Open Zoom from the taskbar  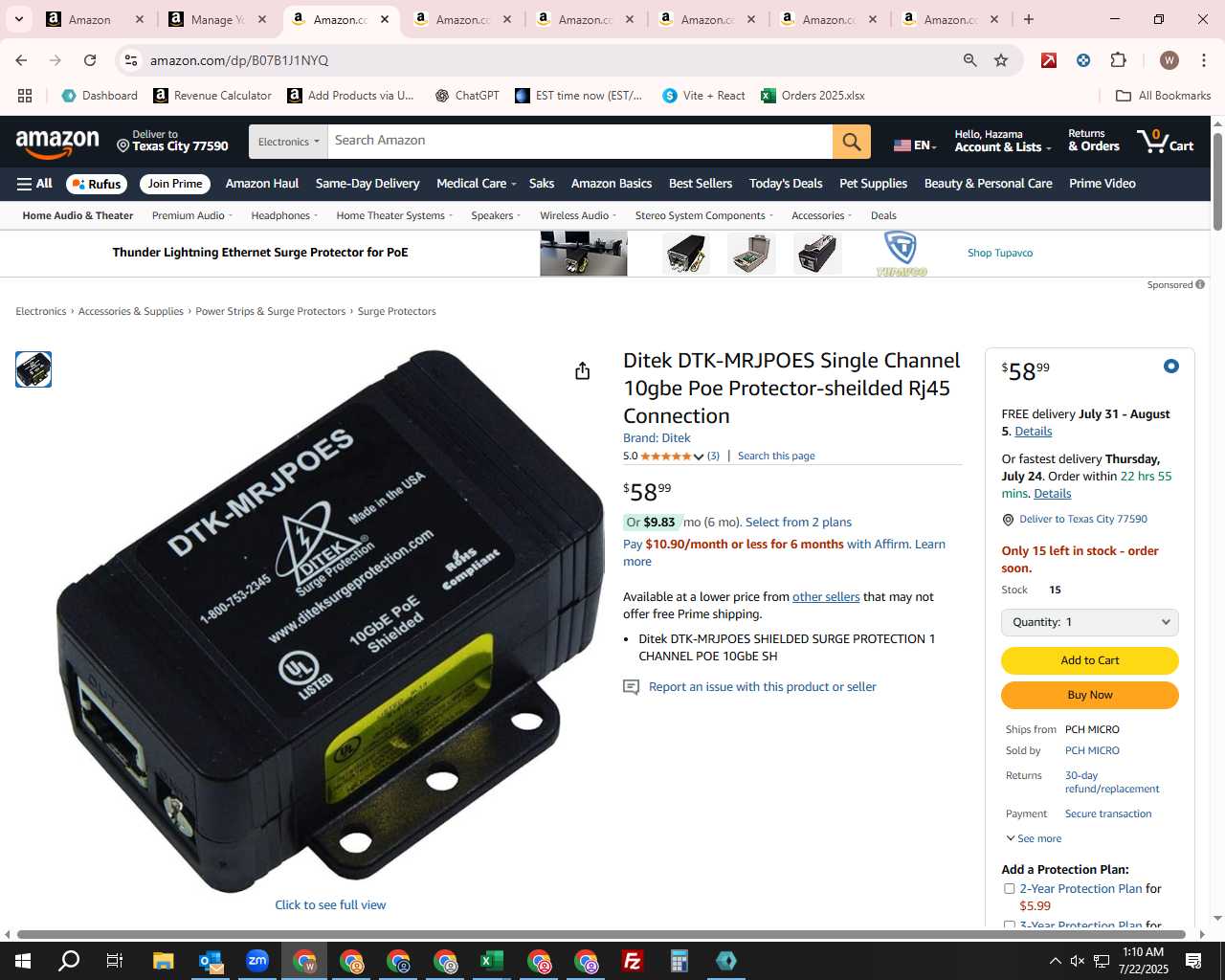(257, 961)
